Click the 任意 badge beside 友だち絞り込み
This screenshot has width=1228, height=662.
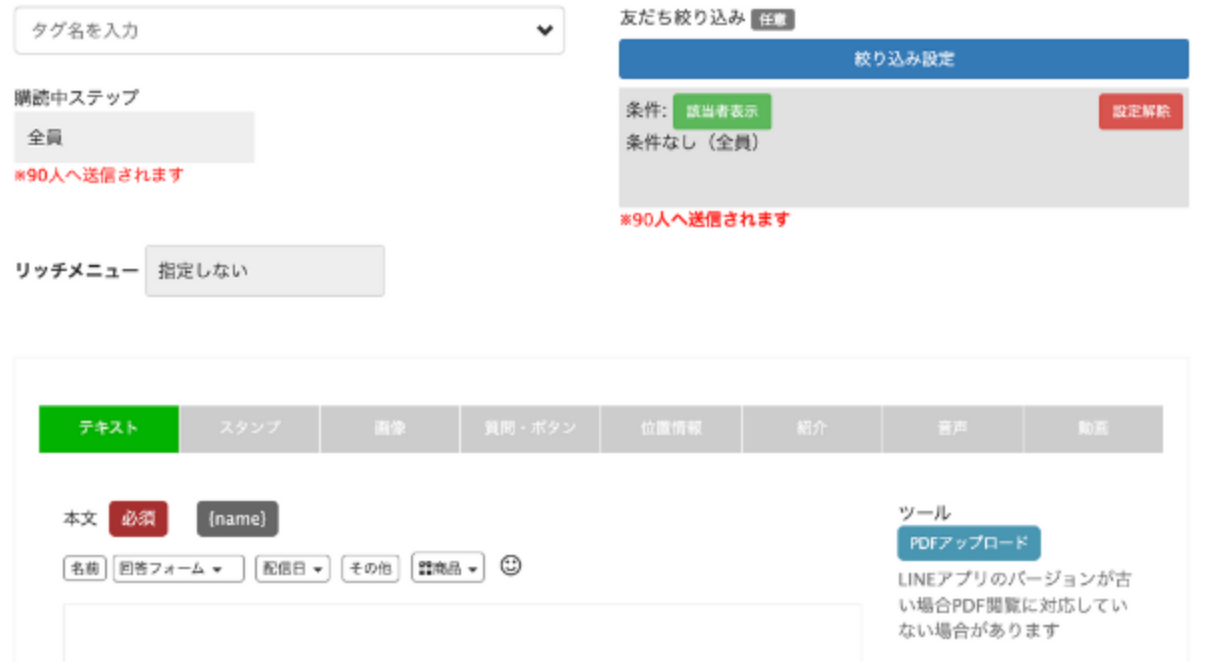[773, 19]
